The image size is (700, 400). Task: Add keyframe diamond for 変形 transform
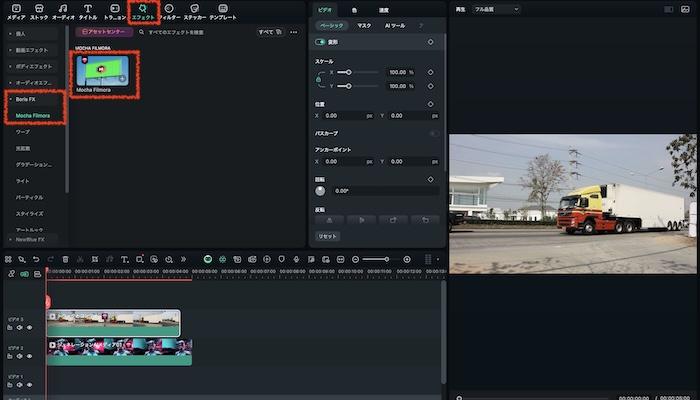tap(430, 42)
